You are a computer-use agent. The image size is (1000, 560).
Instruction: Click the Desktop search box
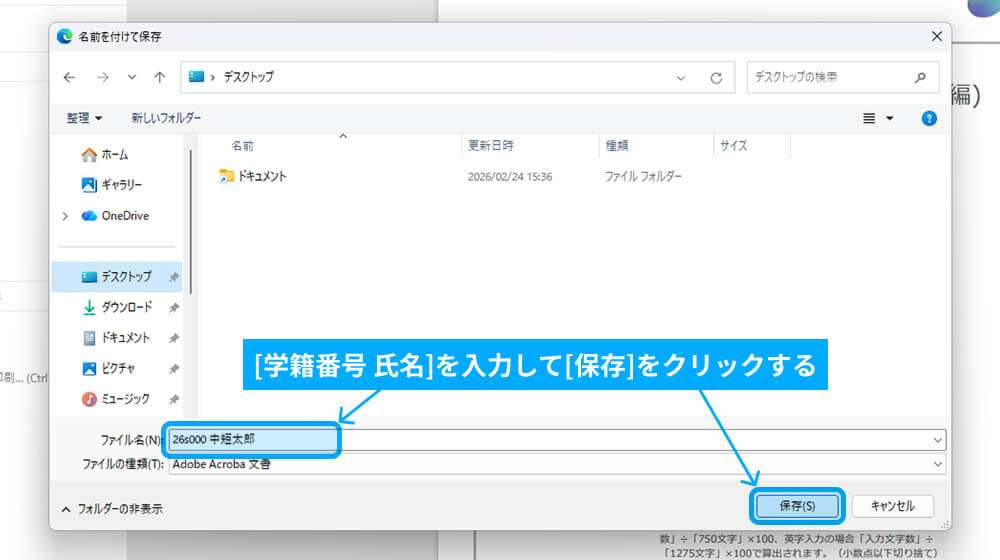pyautogui.click(x=830, y=77)
